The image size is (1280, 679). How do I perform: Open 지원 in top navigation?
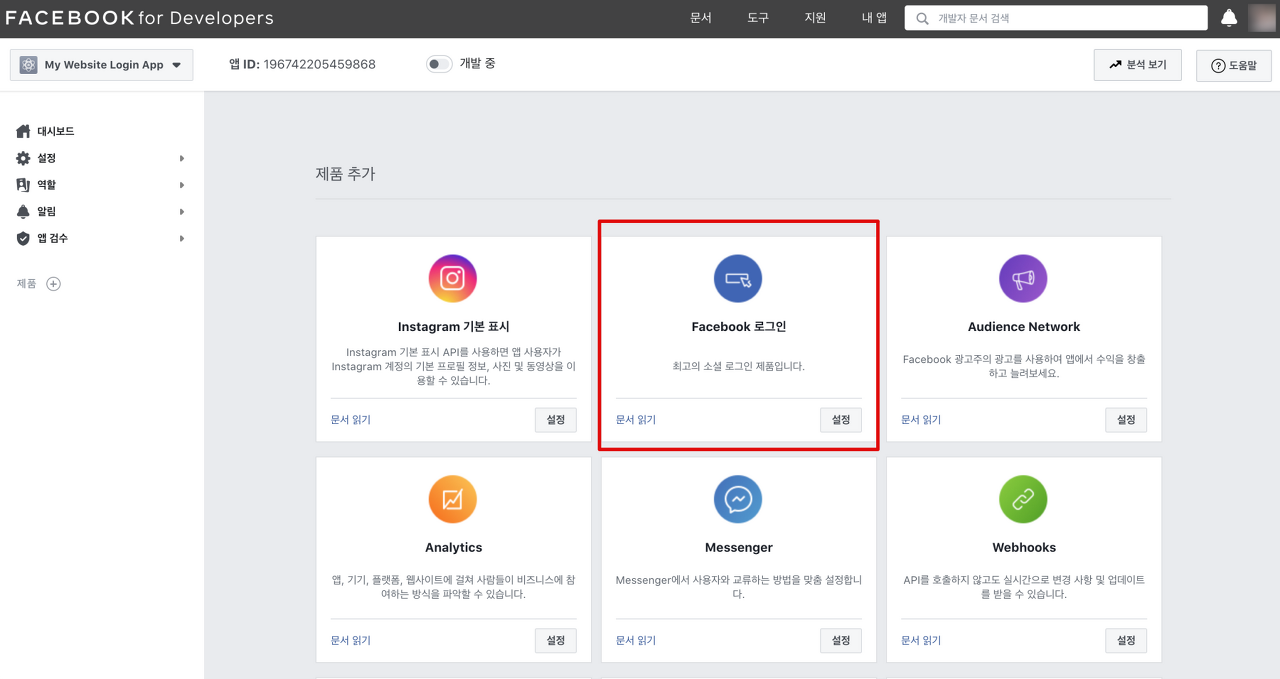point(815,18)
